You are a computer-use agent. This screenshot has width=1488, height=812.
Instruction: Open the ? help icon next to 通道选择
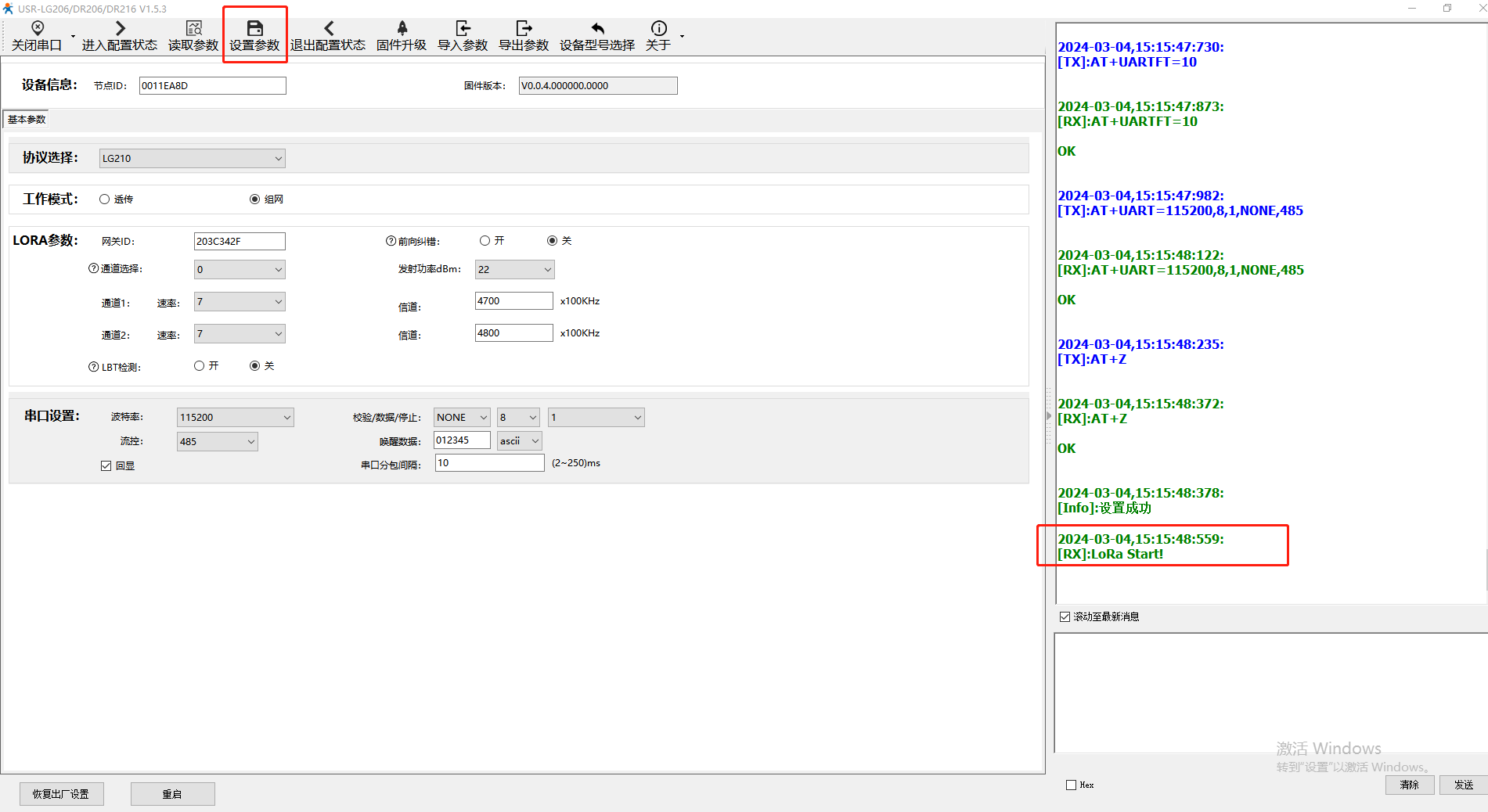(93, 268)
